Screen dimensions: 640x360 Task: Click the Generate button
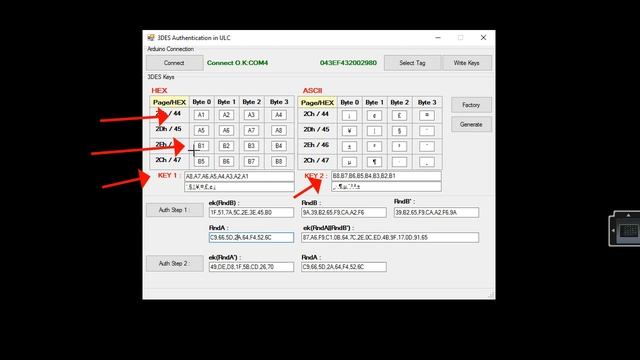(471, 124)
